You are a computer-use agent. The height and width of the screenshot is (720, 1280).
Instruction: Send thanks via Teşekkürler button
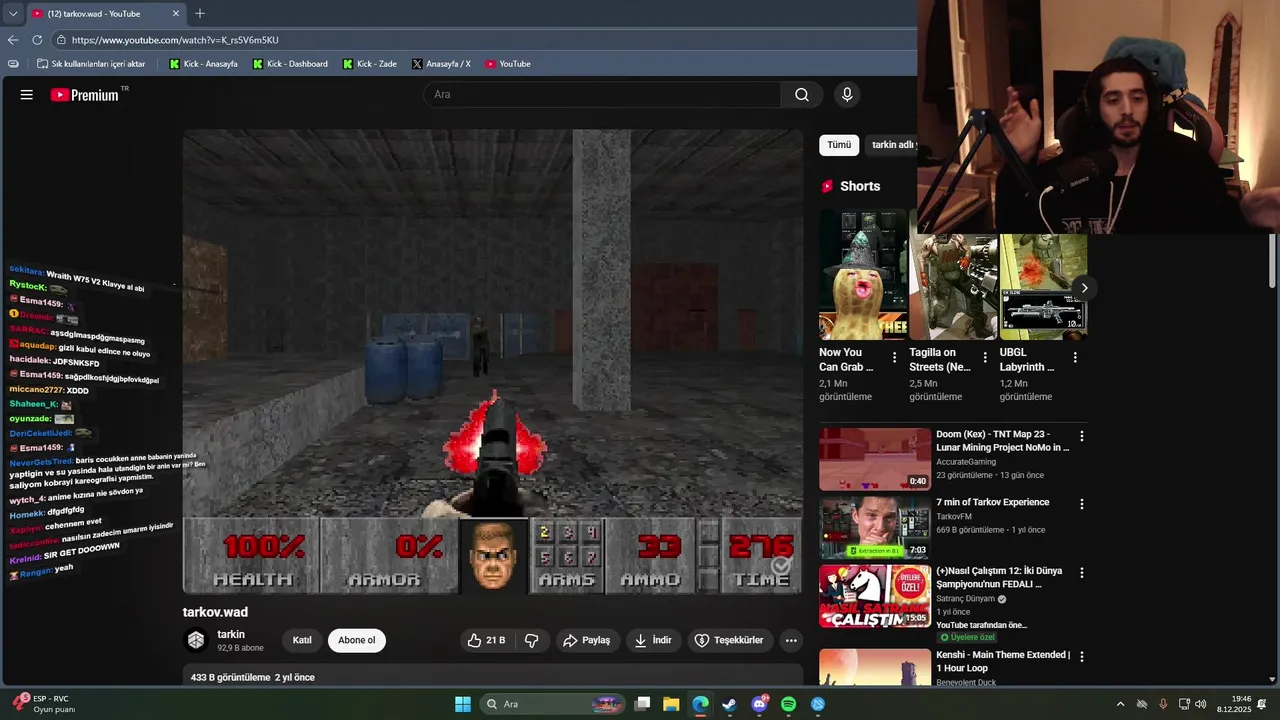(729, 640)
